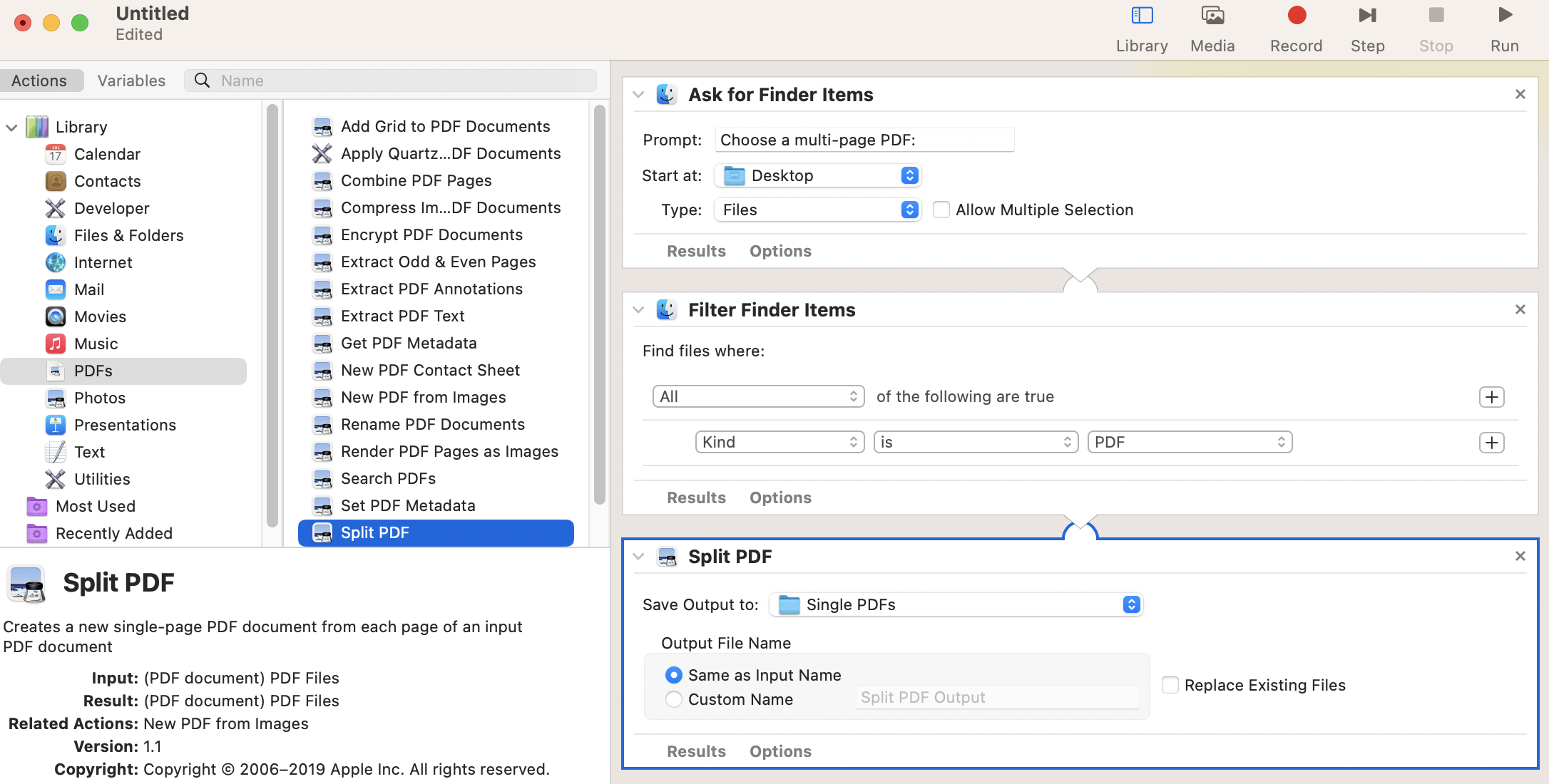Enable Allow Multiple Selection checkbox
The image size is (1549, 784).
tap(941, 210)
